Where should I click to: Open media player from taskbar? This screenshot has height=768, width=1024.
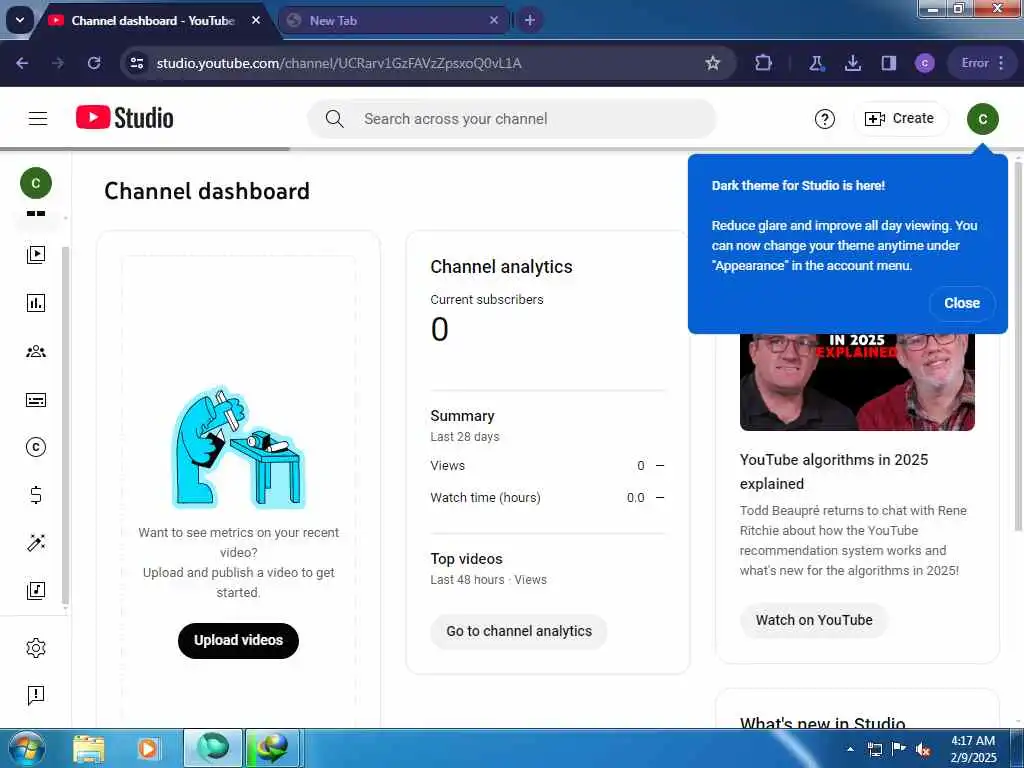148,749
